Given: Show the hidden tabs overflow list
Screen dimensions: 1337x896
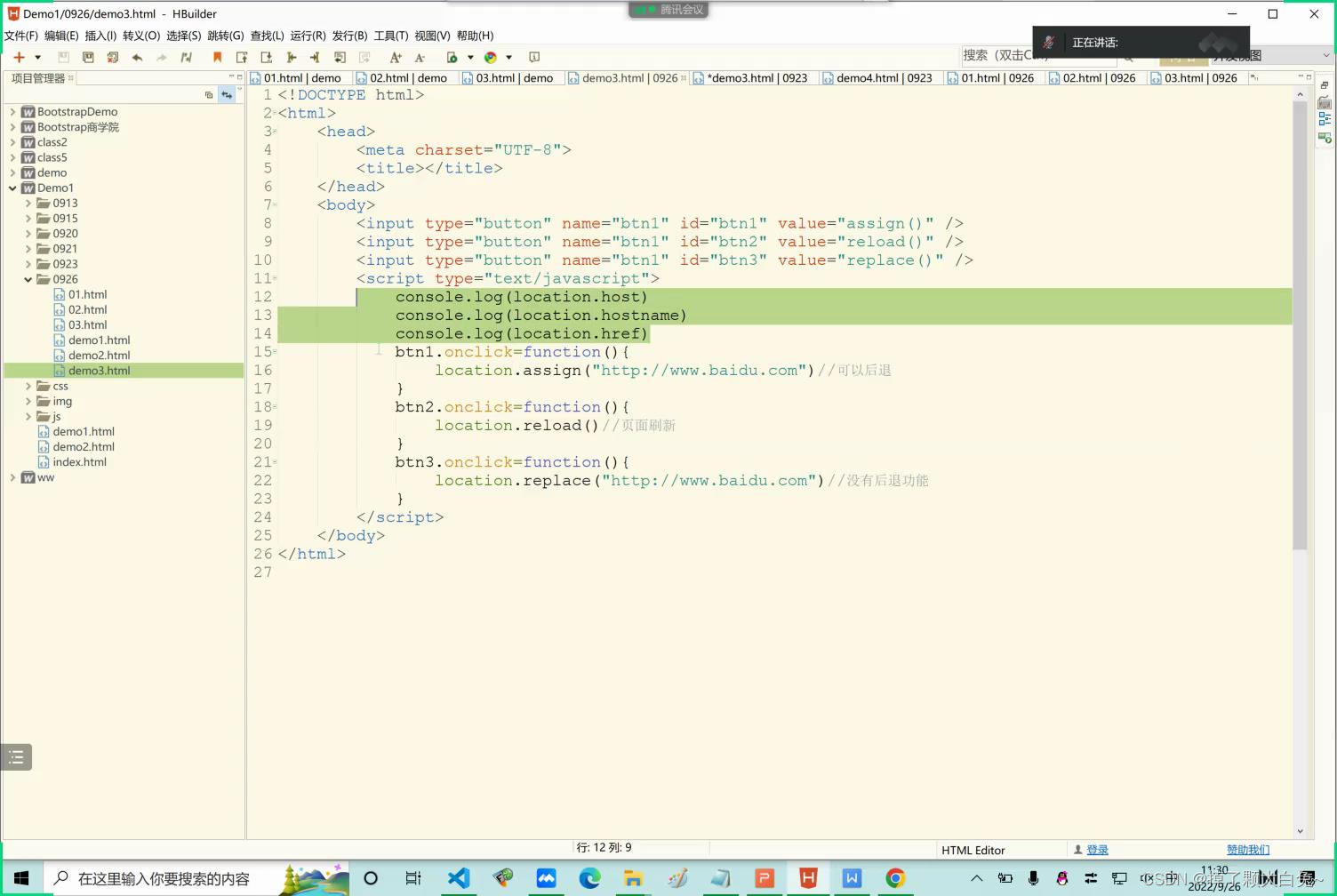Looking at the screenshot, I should click(x=1254, y=78).
